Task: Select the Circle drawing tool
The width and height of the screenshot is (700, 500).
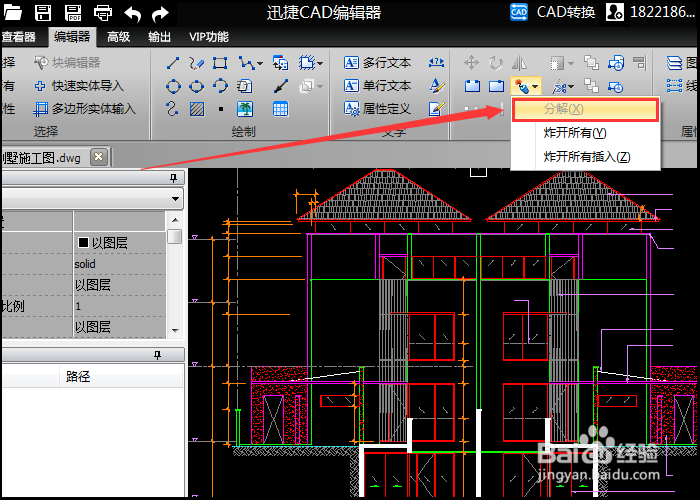Action: point(173,86)
